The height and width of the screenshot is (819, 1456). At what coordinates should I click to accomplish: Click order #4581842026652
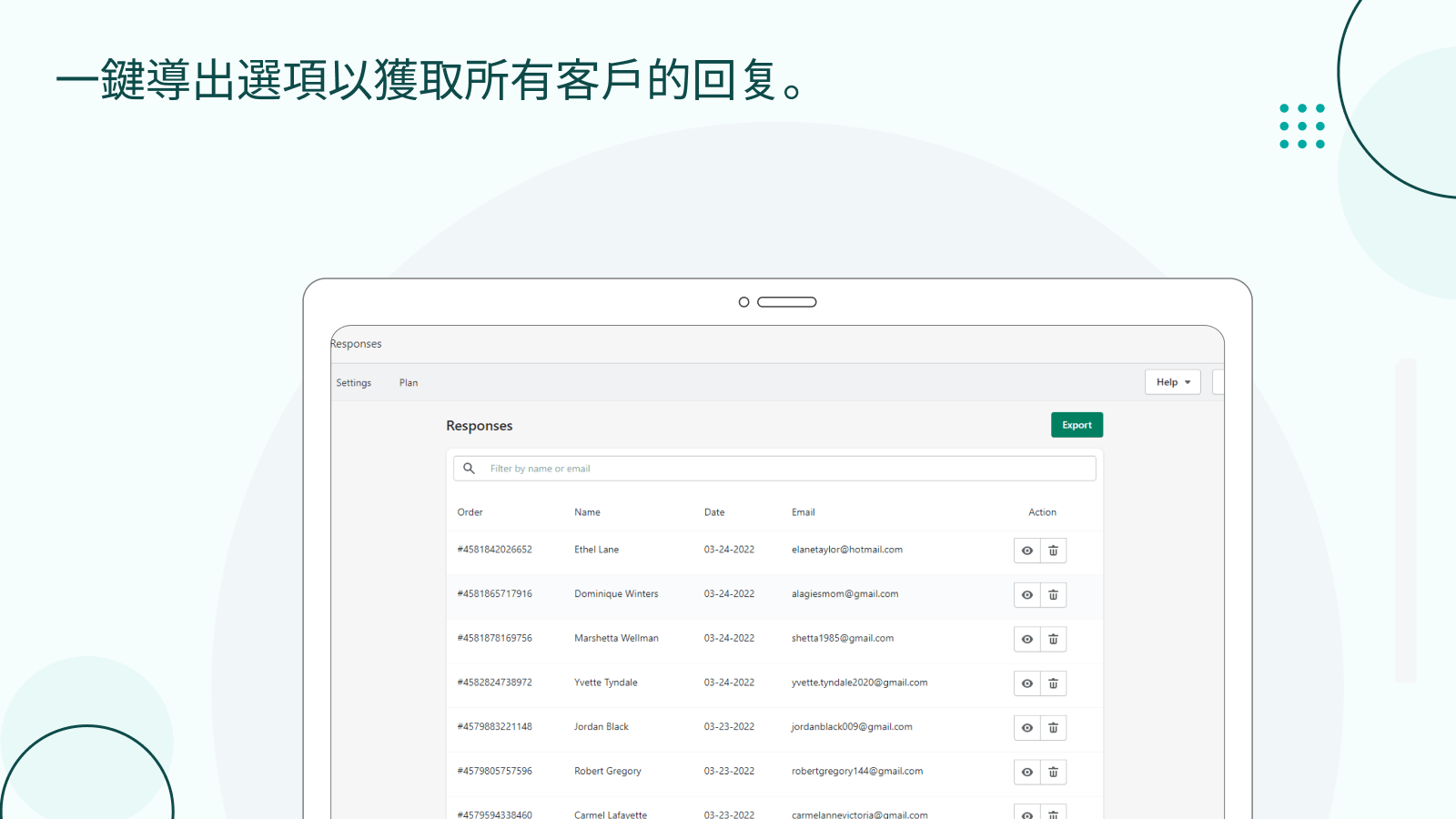point(494,550)
